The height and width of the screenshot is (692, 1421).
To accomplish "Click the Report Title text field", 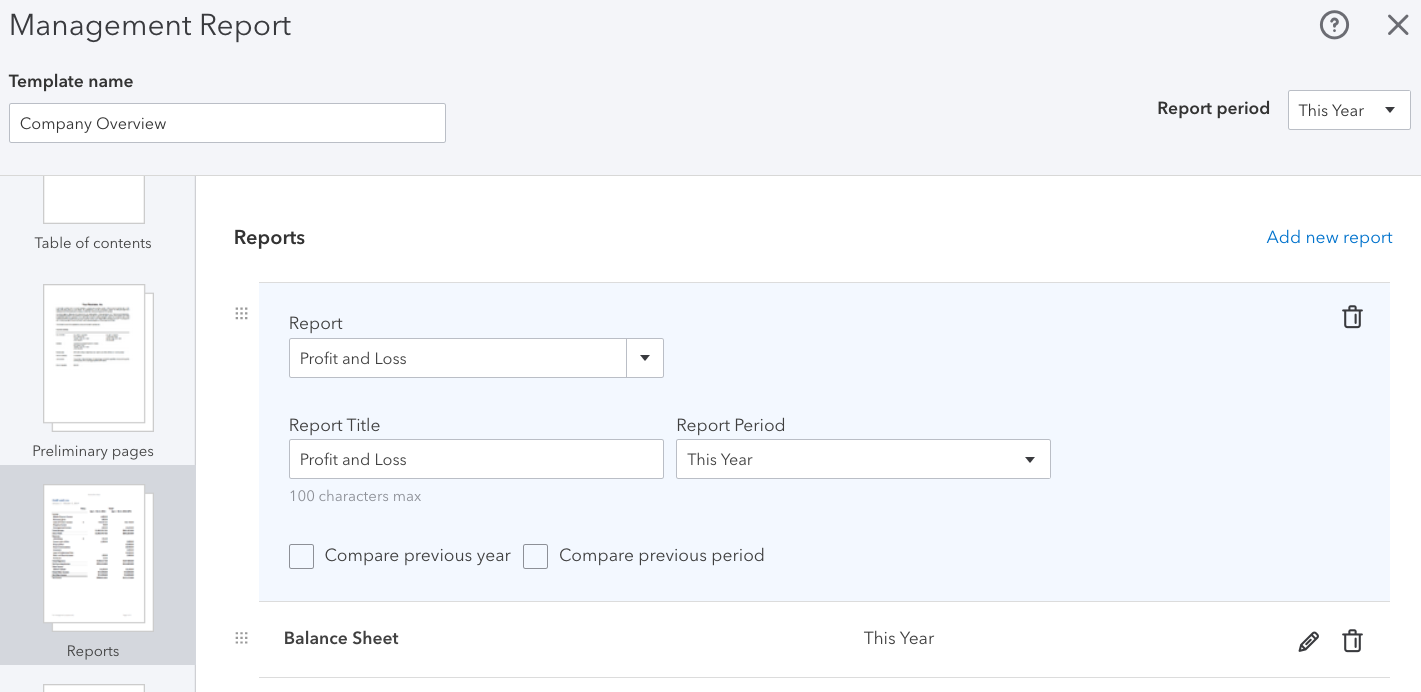I will (x=476, y=459).
